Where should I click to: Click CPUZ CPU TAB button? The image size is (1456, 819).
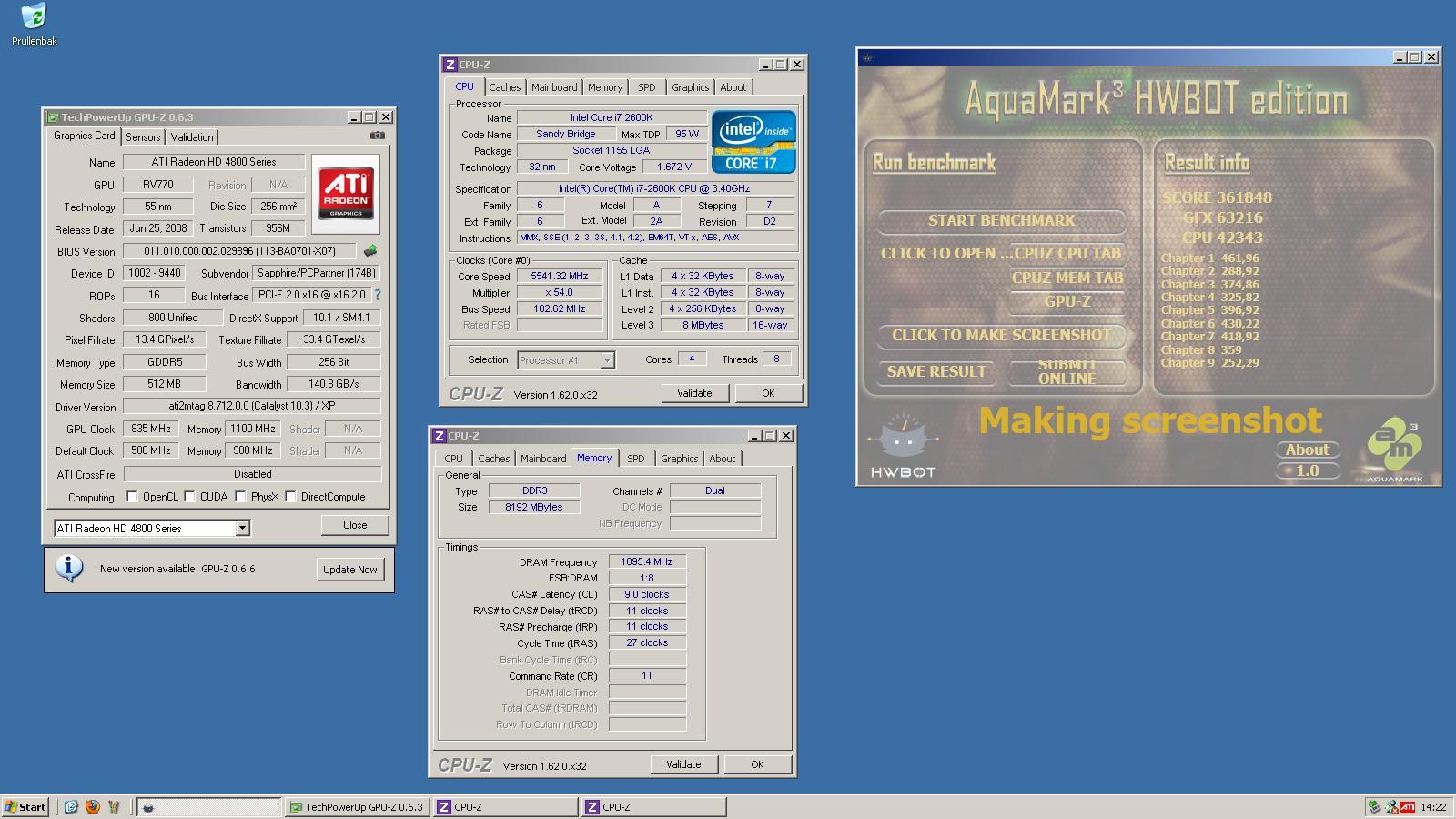click(1067, 254)
